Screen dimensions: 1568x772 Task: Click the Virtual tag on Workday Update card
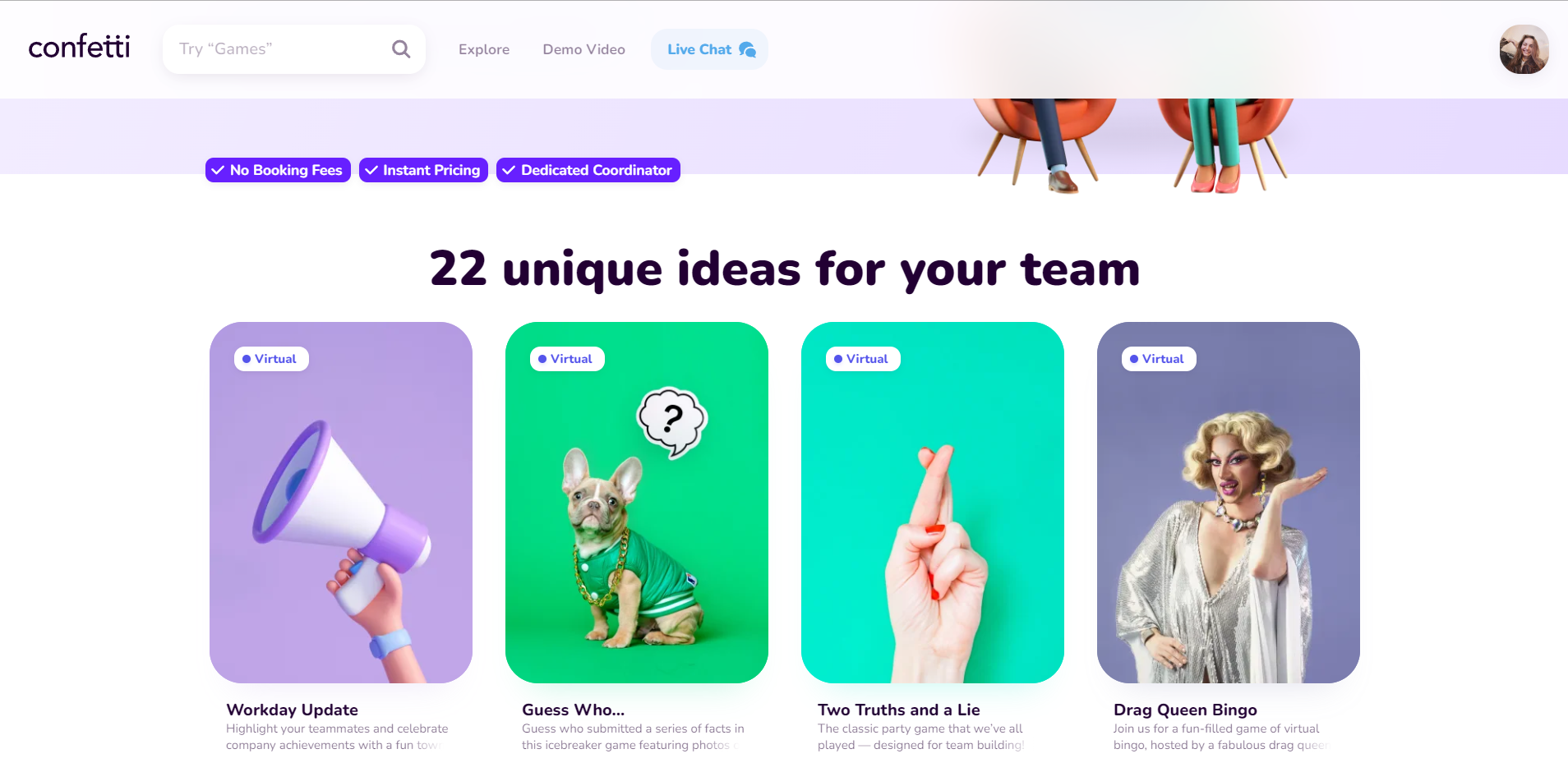(271, 359)
